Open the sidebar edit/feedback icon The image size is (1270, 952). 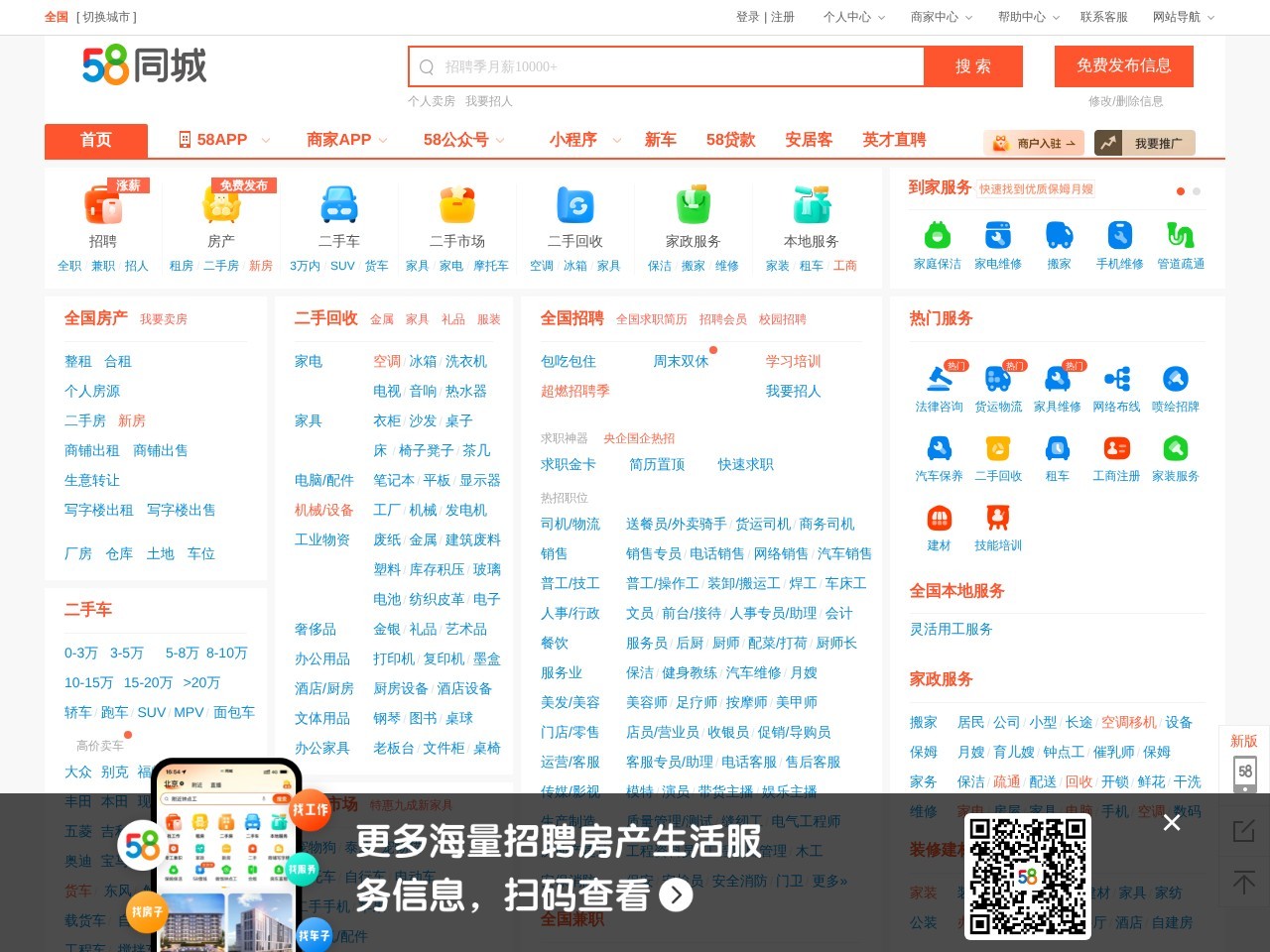(x=1244, y=831)
